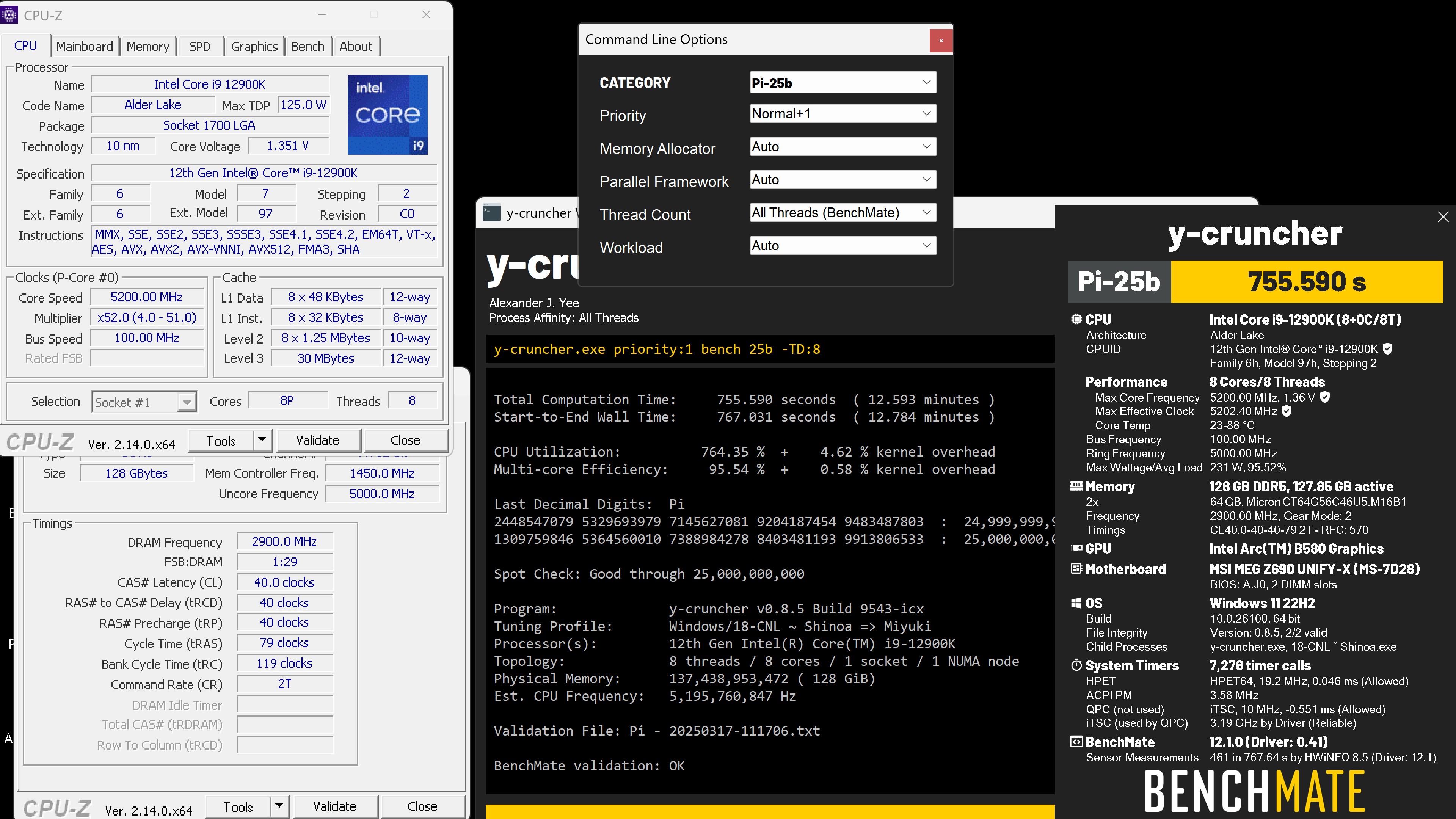Viewport: 1456px width, 819px height.
Task: Open the Workload dropdown
Action: pos(843,246)
